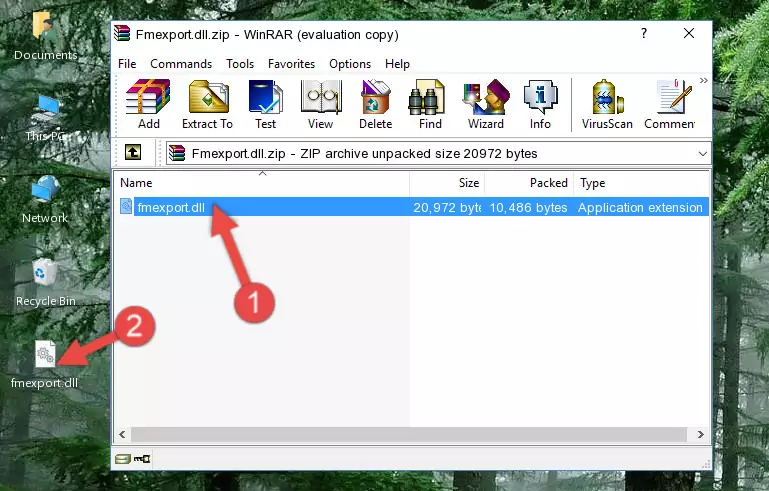Click the right arrow of horizontal scrollbar
Viewport: 769px width, 491px height.
click(700, 434)
